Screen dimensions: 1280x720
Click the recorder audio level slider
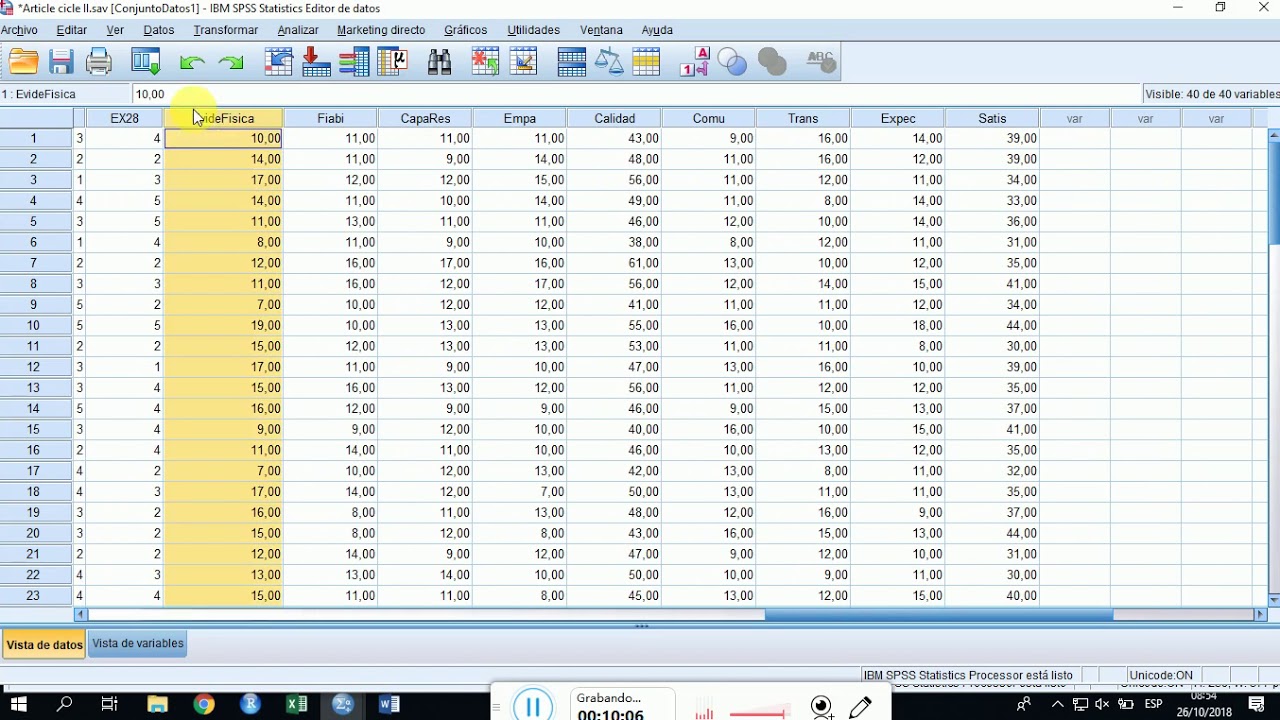tap(759, 713)
